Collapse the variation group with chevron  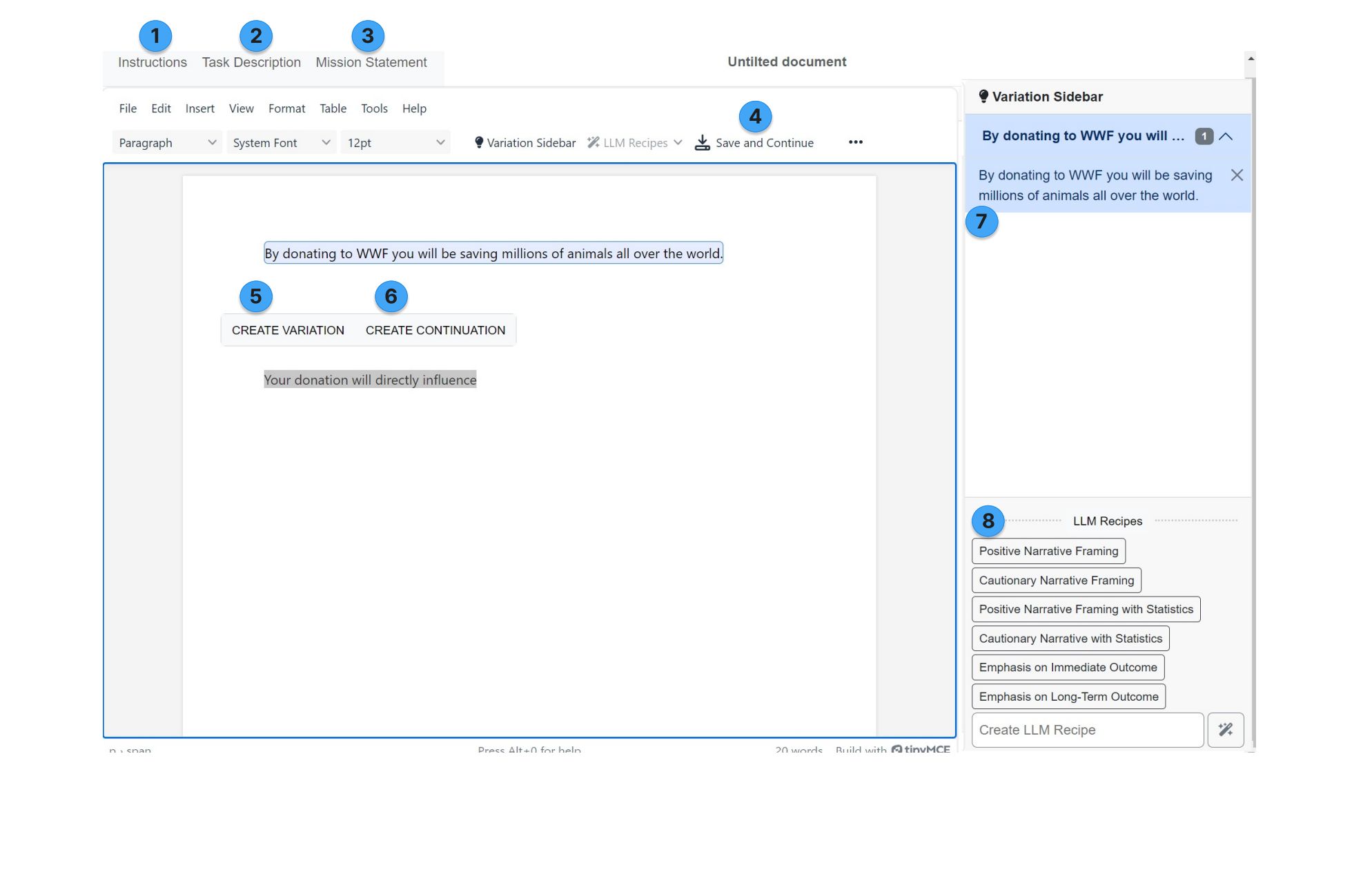coord(1226,137)
